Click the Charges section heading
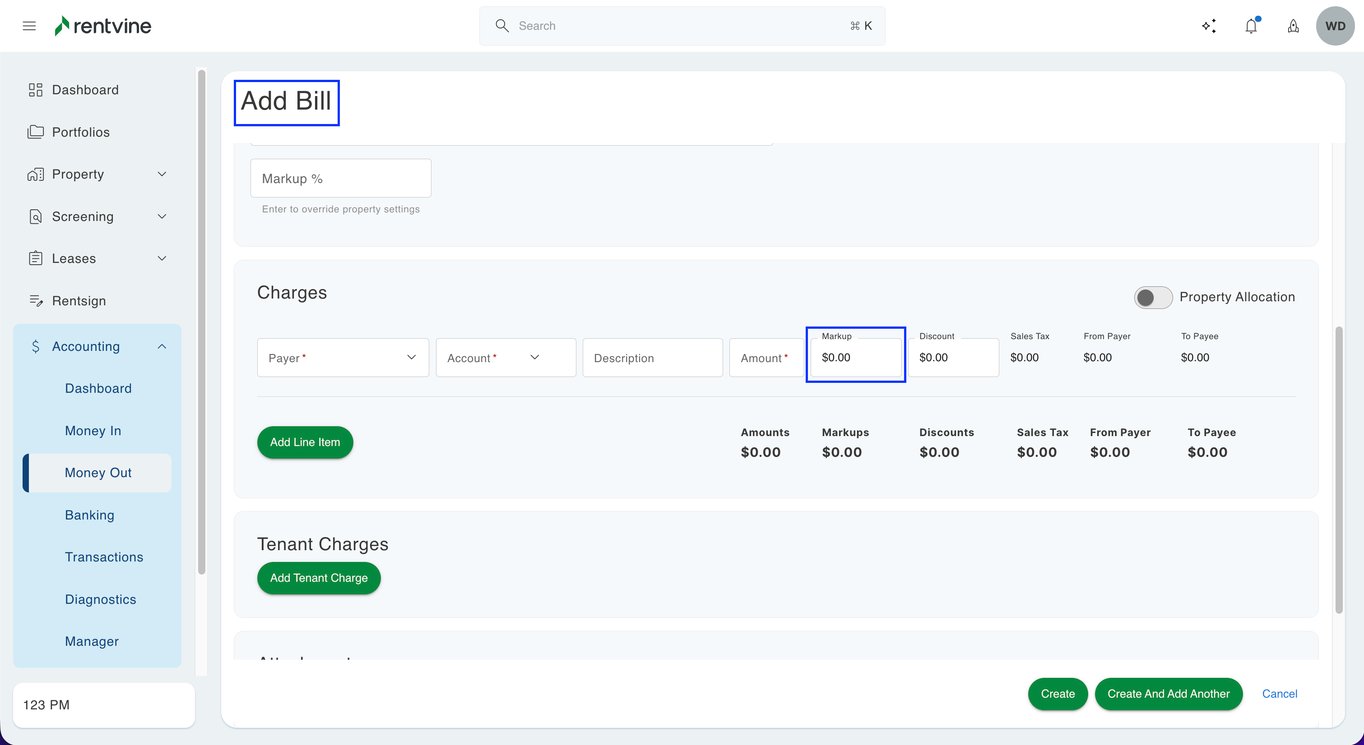The image size is (1364, 745). [x=292, y=292]
